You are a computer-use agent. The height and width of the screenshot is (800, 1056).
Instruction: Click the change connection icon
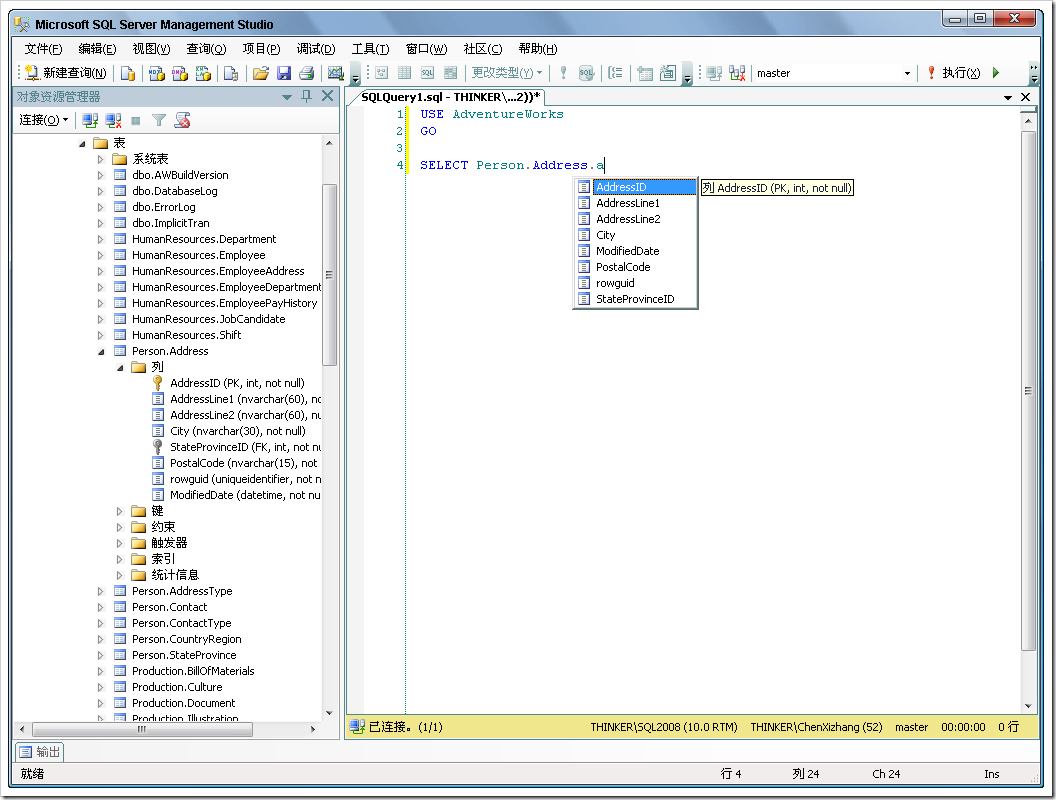(737, 73)
